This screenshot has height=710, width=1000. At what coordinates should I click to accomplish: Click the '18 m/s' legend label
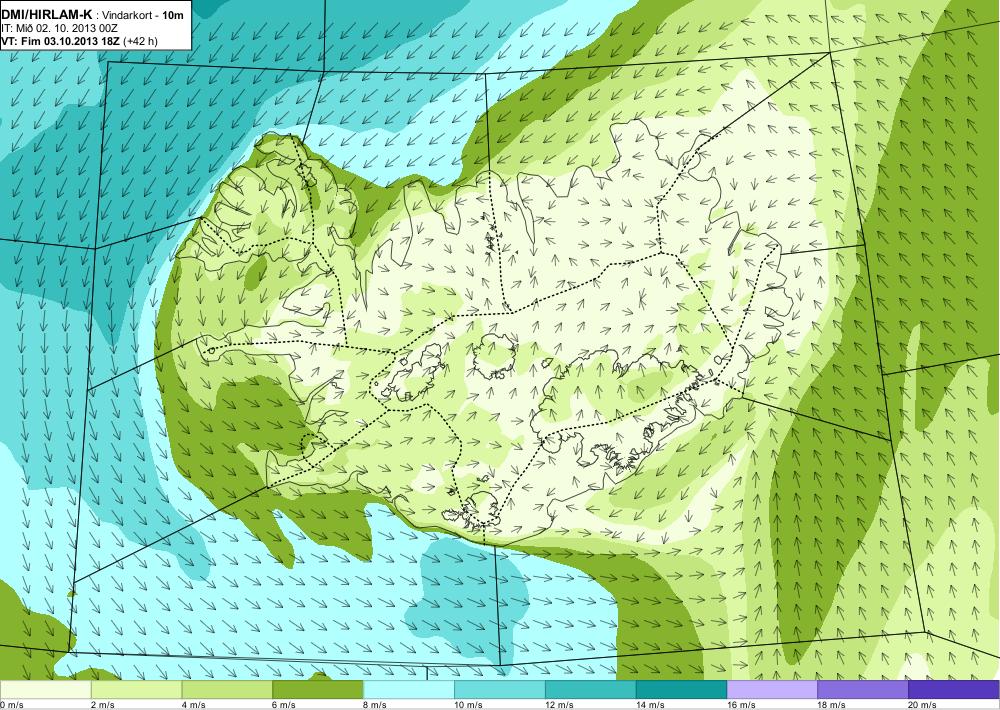click(x=832, y=705)
